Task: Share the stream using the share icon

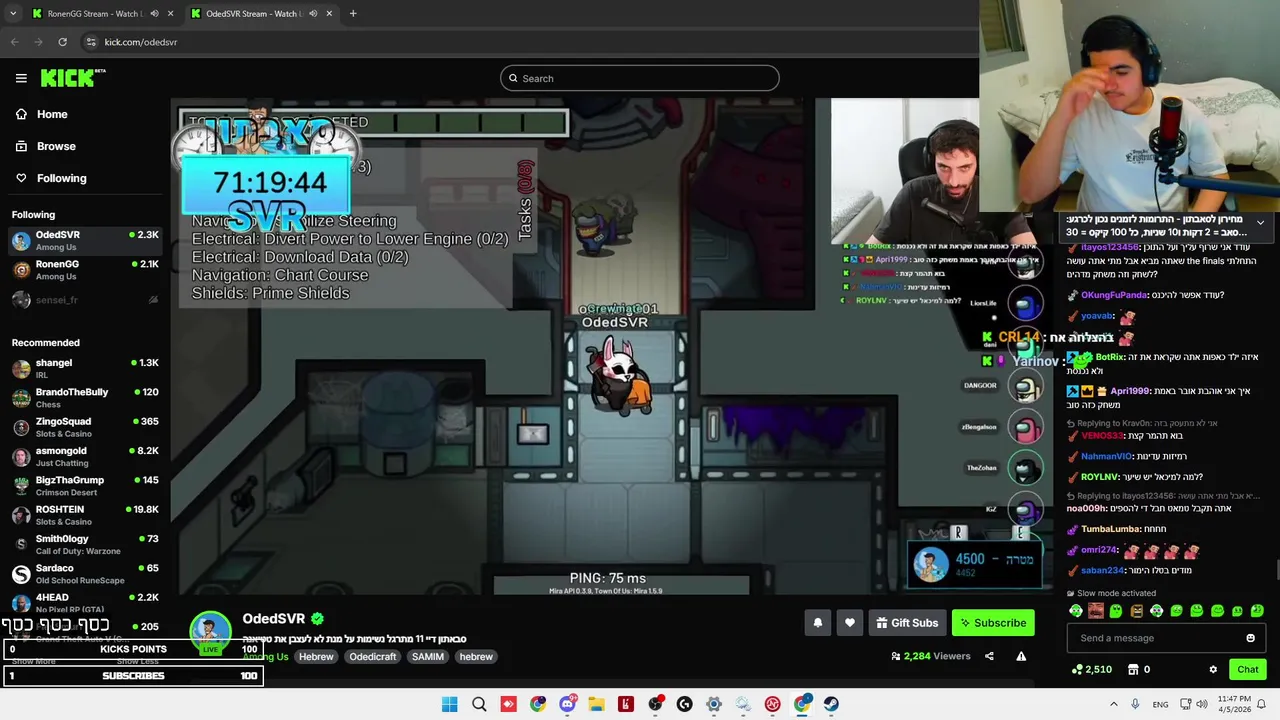Action: tap(989, 656)
